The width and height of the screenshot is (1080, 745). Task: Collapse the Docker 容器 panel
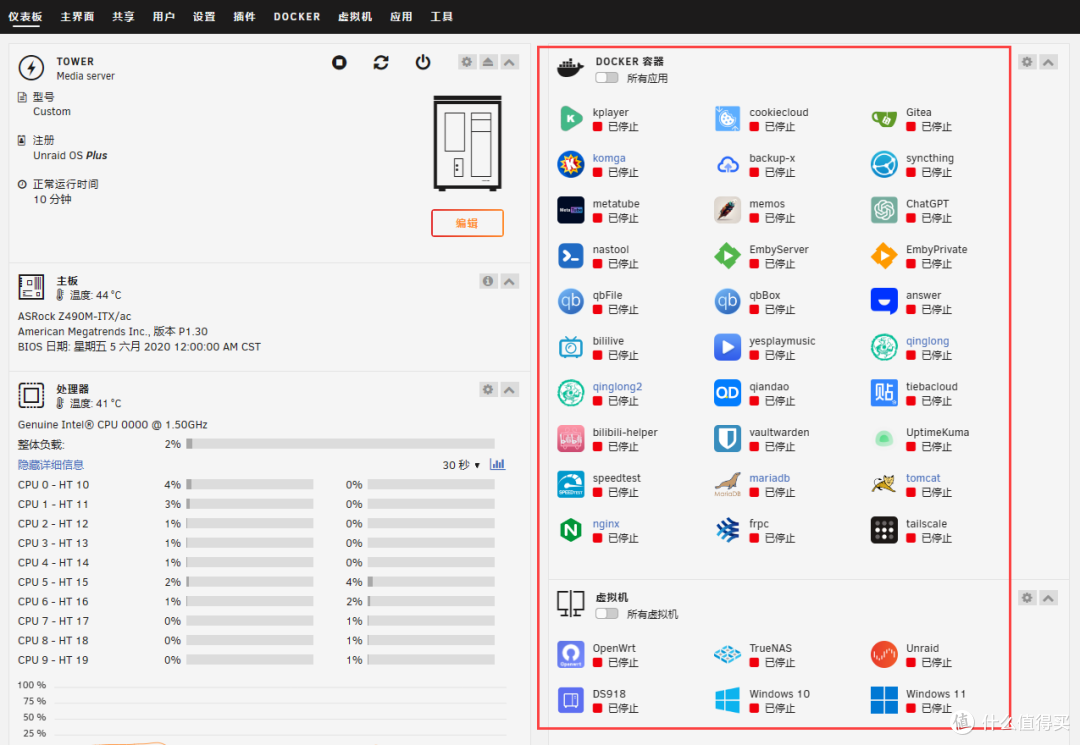(x=1048, y=62)
